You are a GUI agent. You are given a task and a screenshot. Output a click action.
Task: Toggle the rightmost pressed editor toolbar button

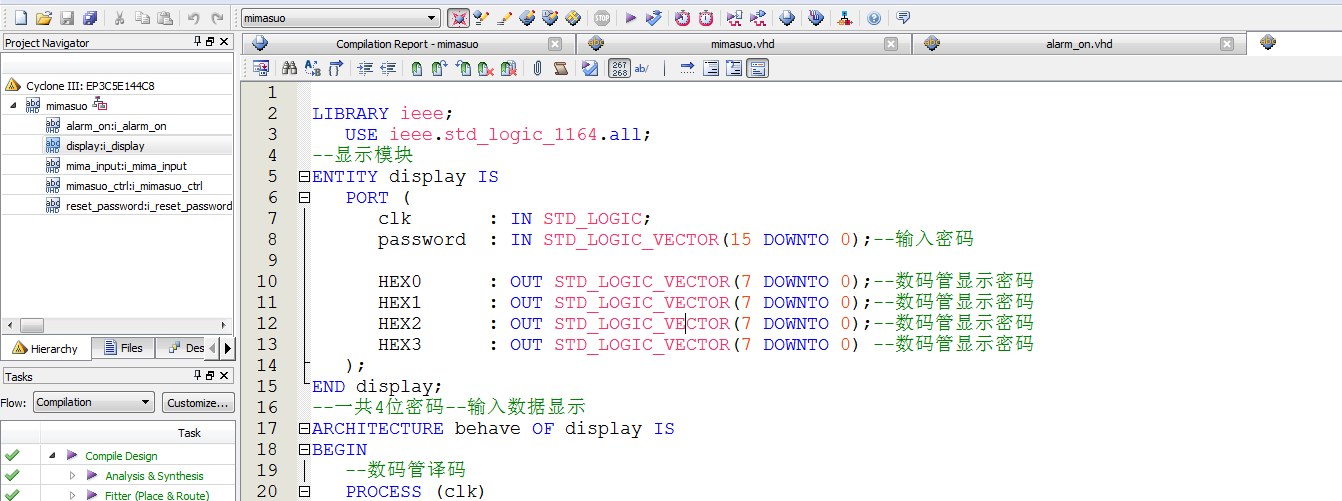tap(758, 68)
